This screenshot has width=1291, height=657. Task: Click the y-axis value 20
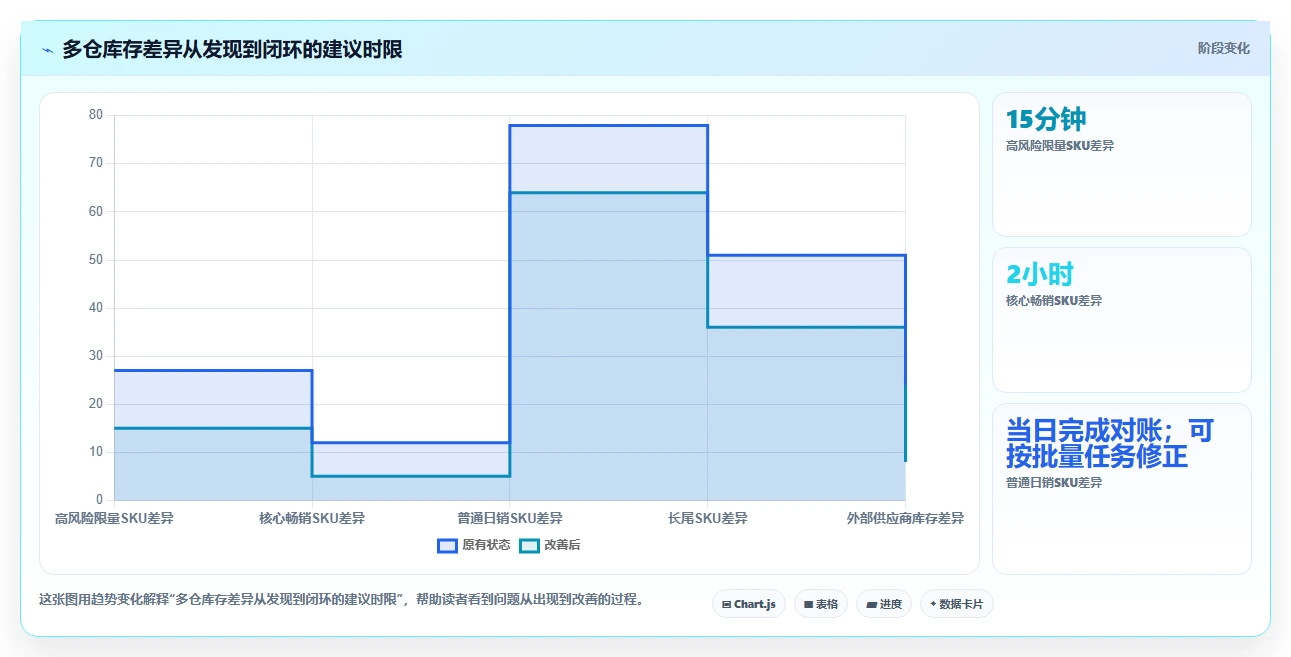(x=96, y=403)
